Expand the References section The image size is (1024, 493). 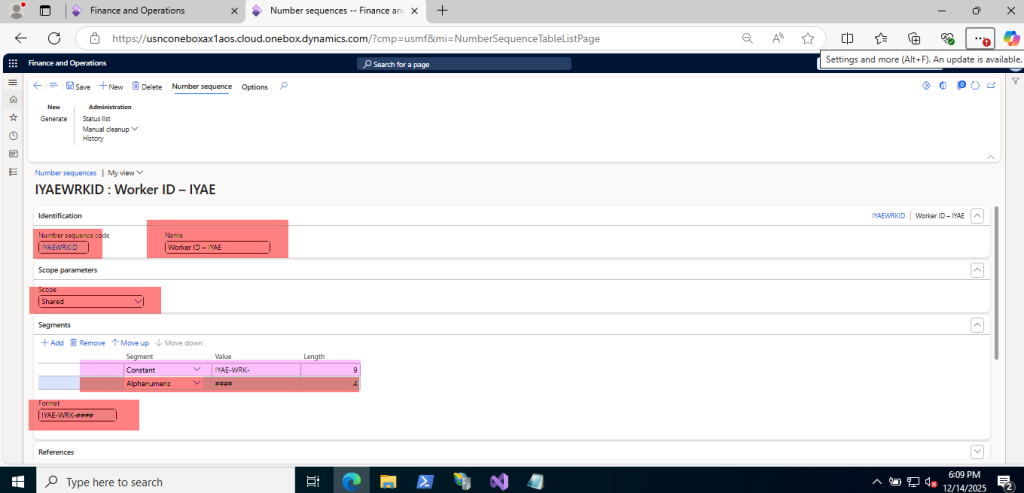977,452
